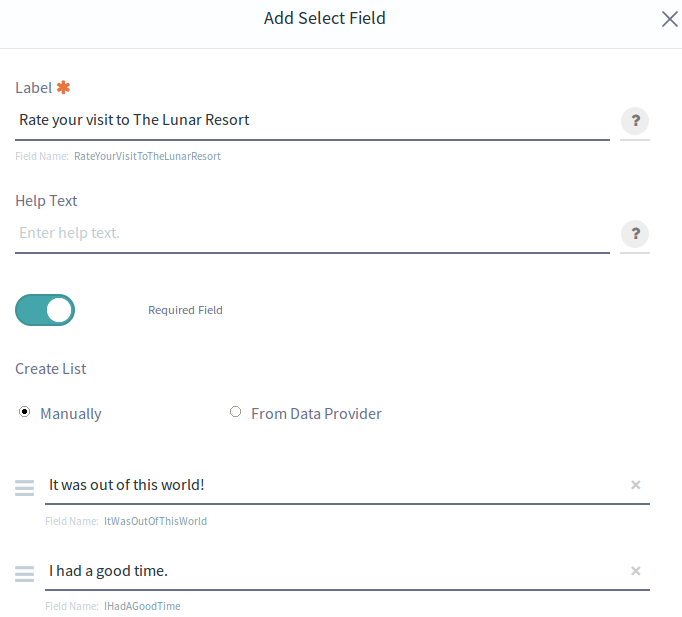
Task: Grab drag handle for 'I had a good time.'
Action: pyautogui.click(x=24, y=574)
